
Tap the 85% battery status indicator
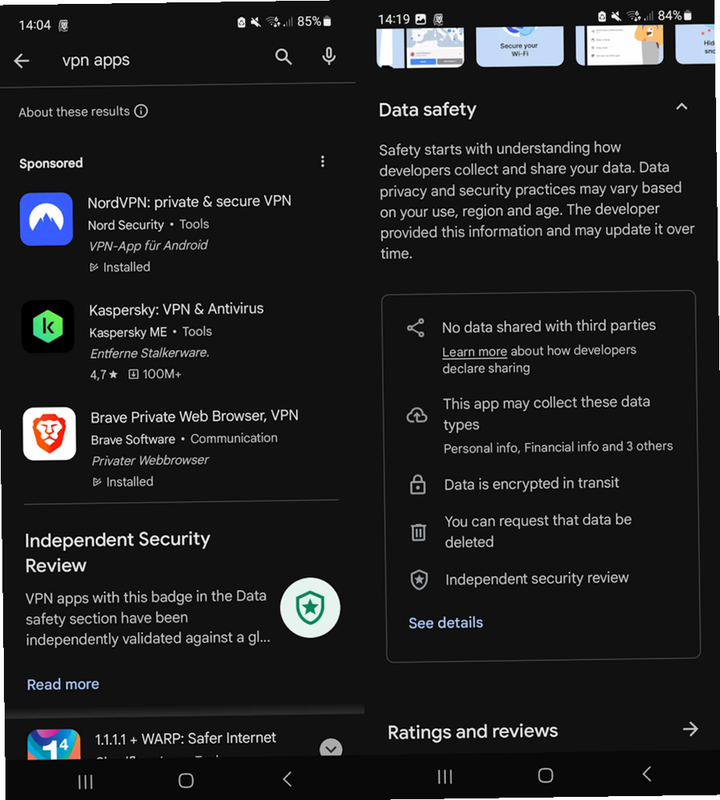tap(314, 21)
